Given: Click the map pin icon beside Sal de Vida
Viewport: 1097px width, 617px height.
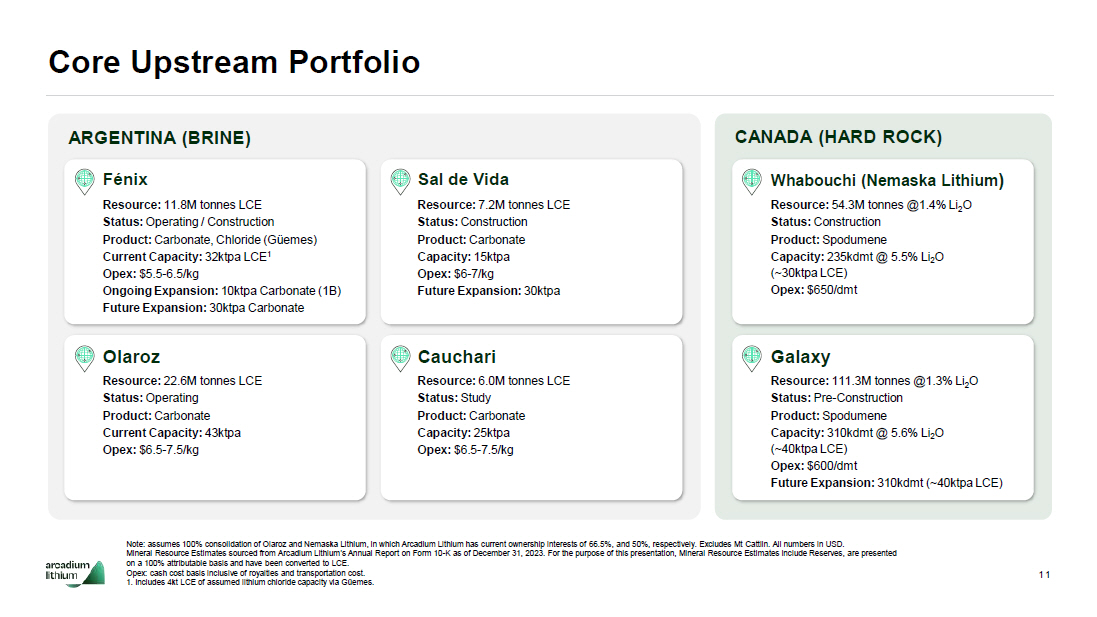Looking at the screenshot, I should coord(400,181).
